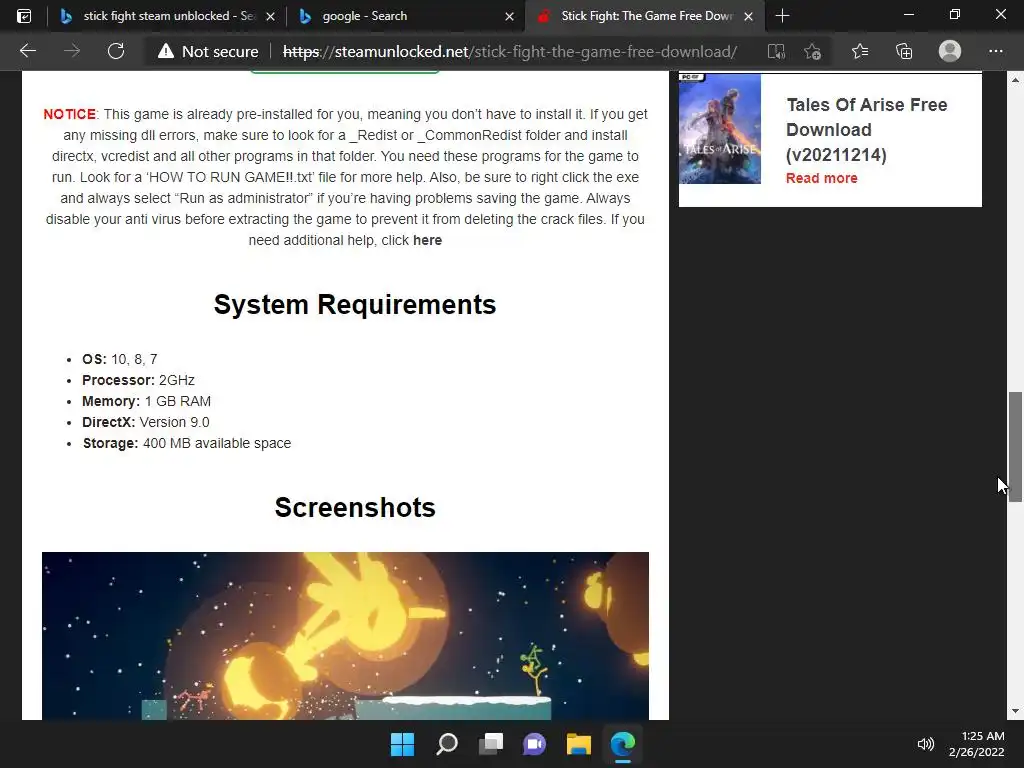Click the browser forward arrow
This screenshot has height=768, width=1024.
(x=72, y=51)
